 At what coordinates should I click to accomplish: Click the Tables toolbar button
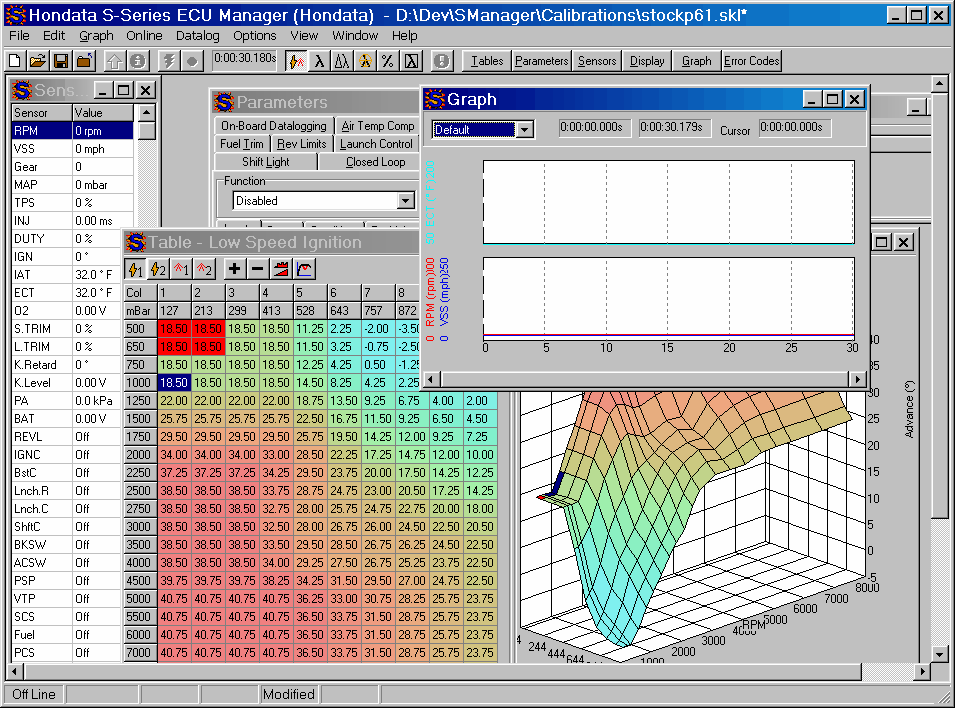[x=487, y=61]
